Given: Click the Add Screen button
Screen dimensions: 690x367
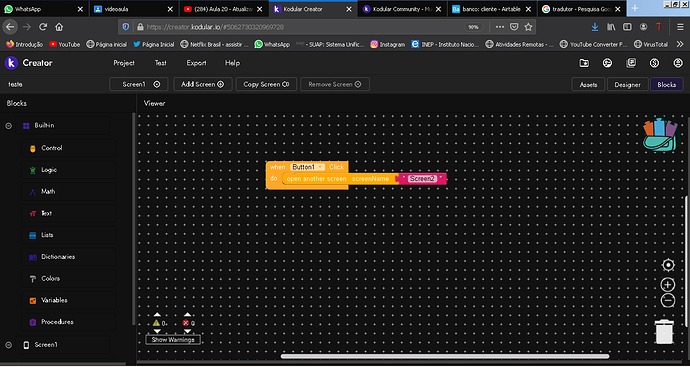Looking at the screenshot, I should 203,84.
